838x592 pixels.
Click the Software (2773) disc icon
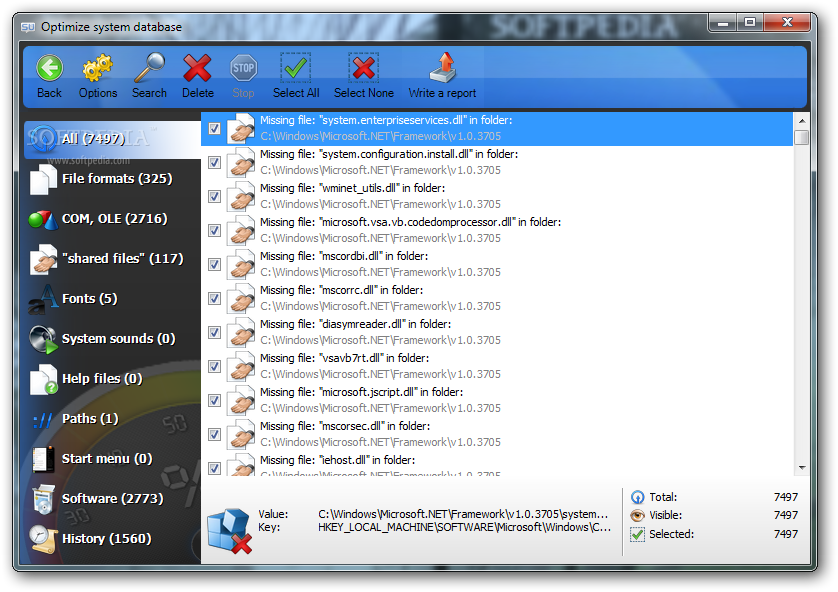pos(43,499)
